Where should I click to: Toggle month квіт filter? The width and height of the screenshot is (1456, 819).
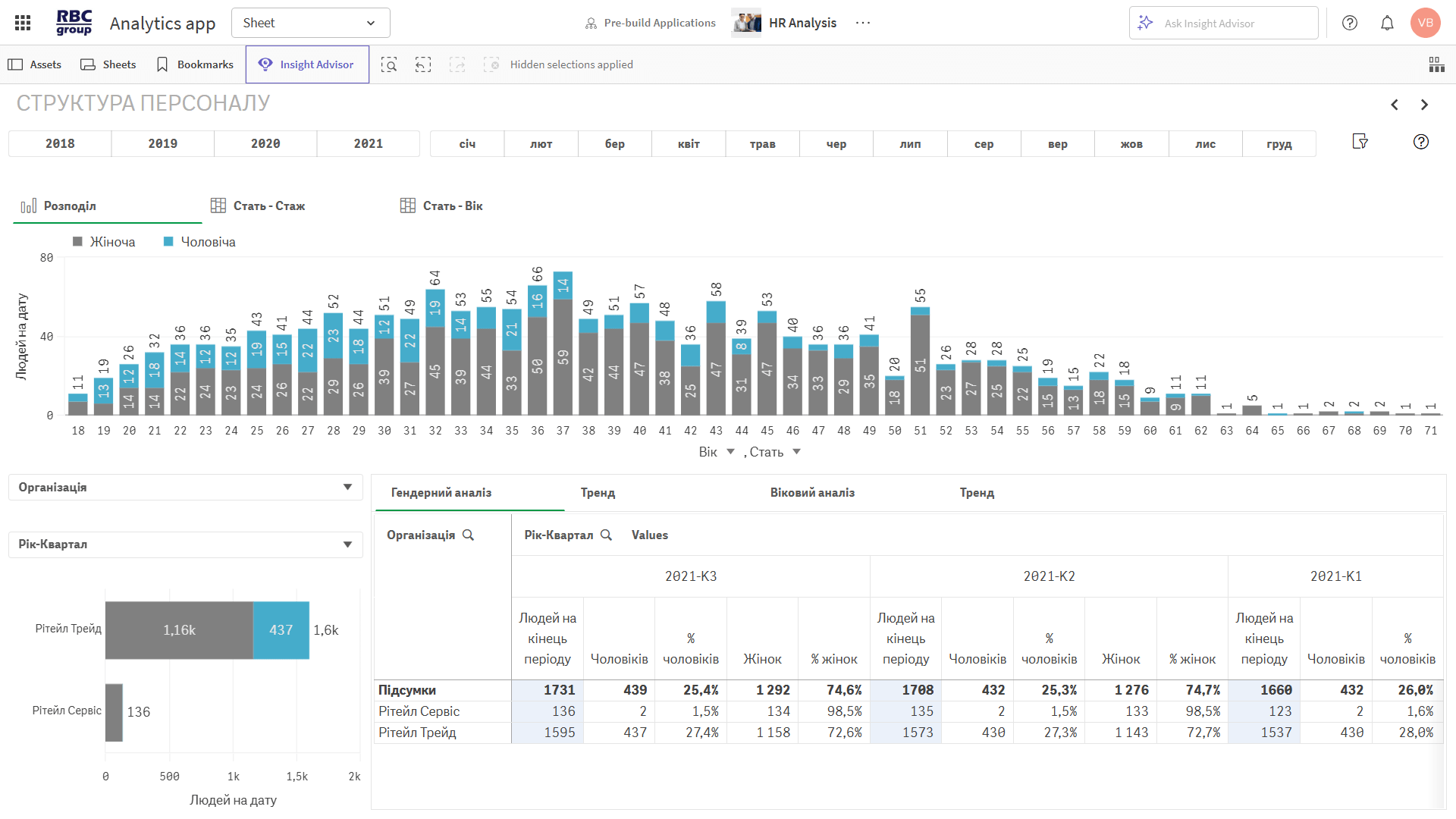(689, 143)
